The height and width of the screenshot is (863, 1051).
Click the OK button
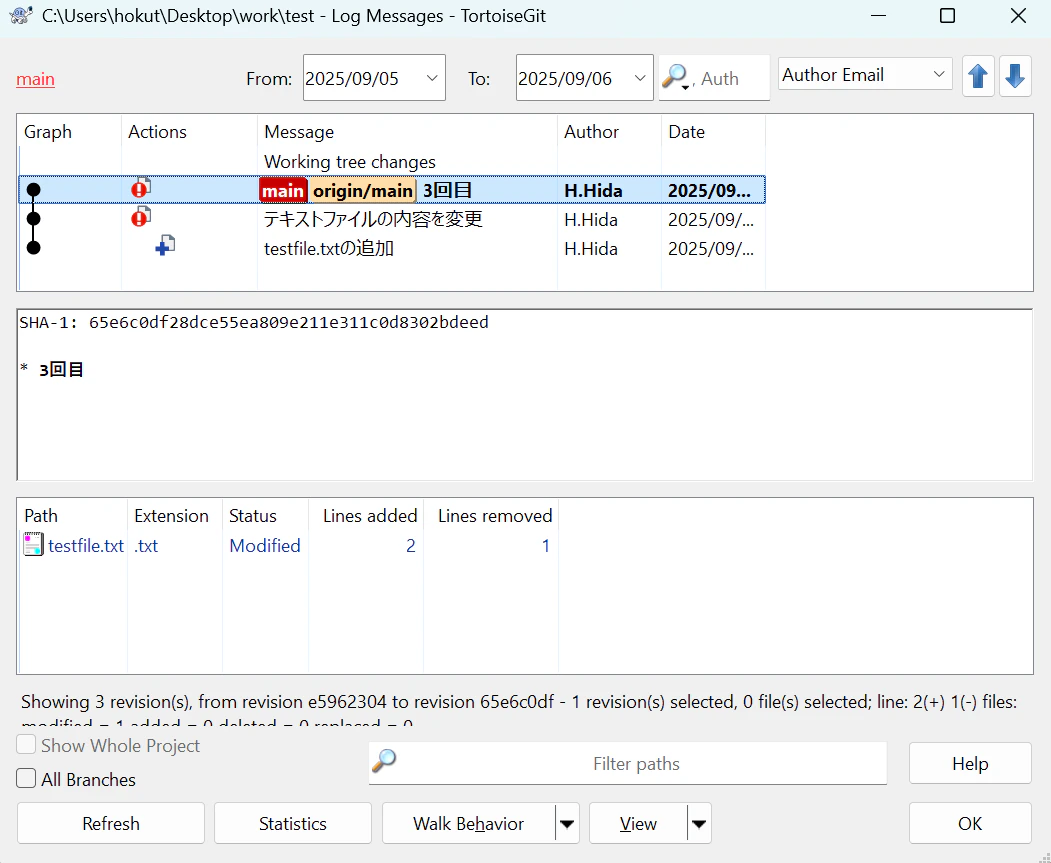970,823
